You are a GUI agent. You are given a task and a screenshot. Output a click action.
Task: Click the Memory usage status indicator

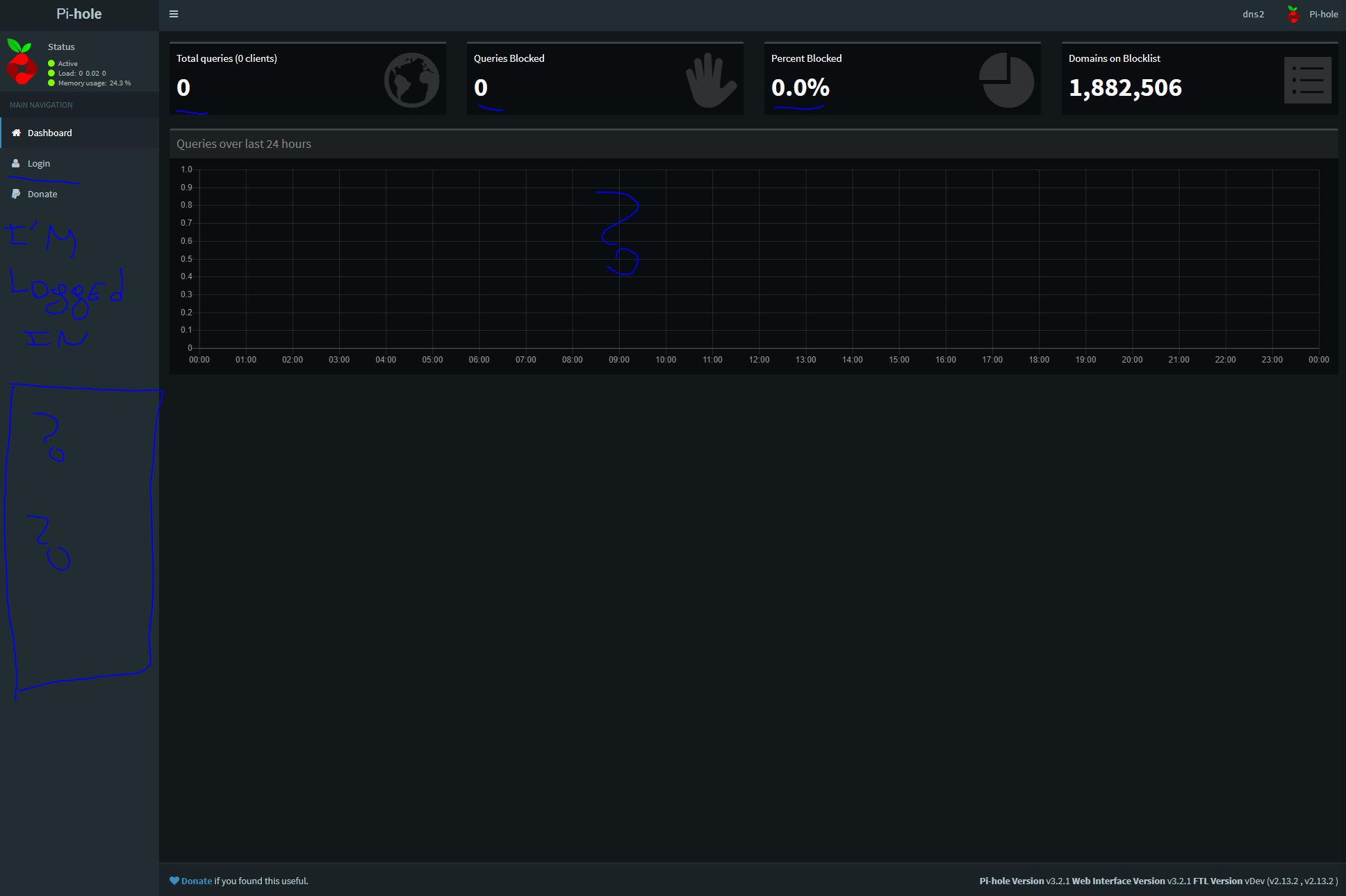pyautogui.click(x=51, y=81)
